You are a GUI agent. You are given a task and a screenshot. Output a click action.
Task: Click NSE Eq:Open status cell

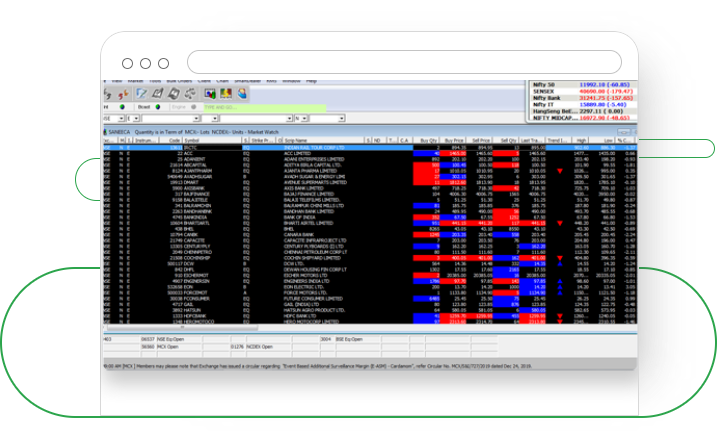pyautogui.click(x=179, y=340)
